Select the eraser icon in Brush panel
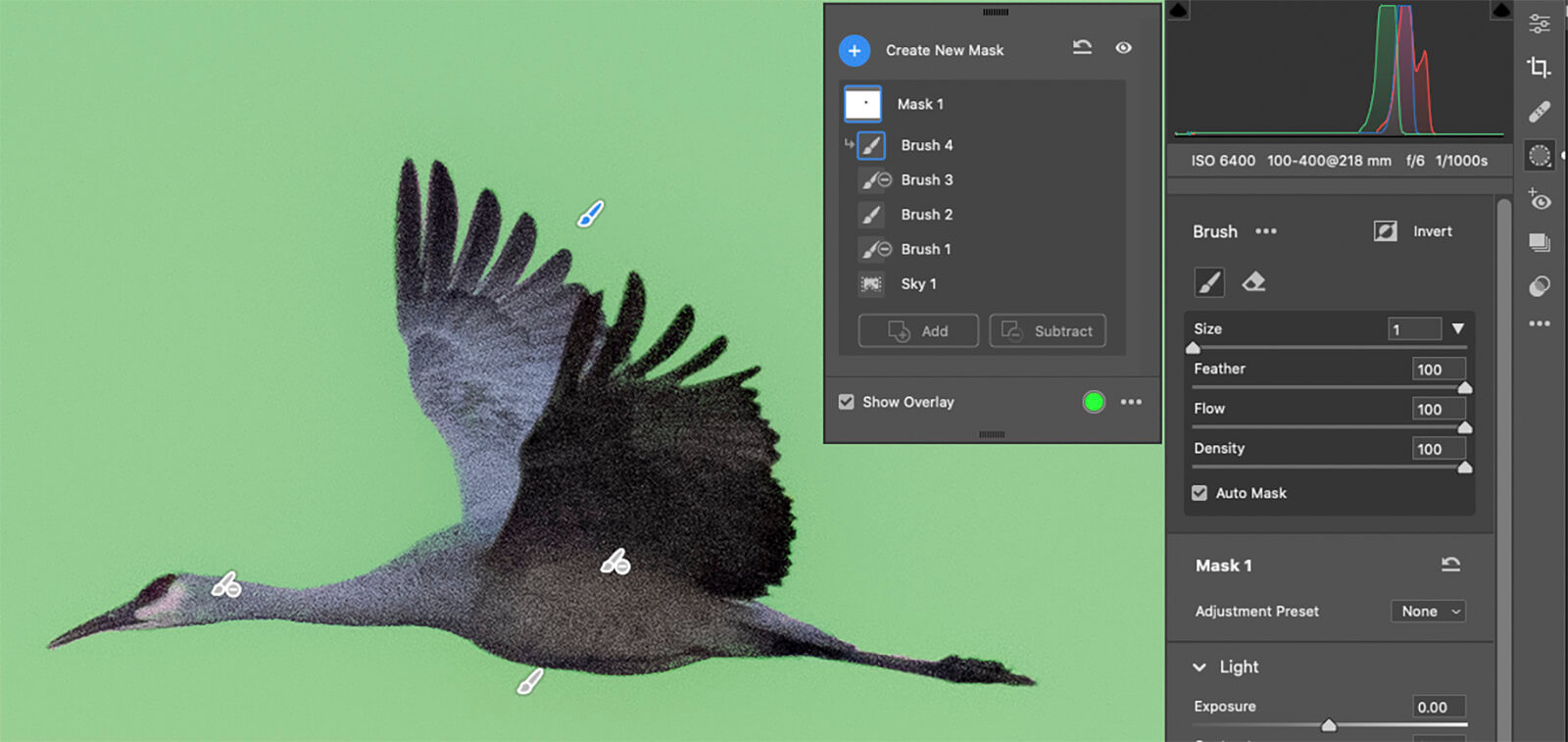 click(x=1253, y=282)
